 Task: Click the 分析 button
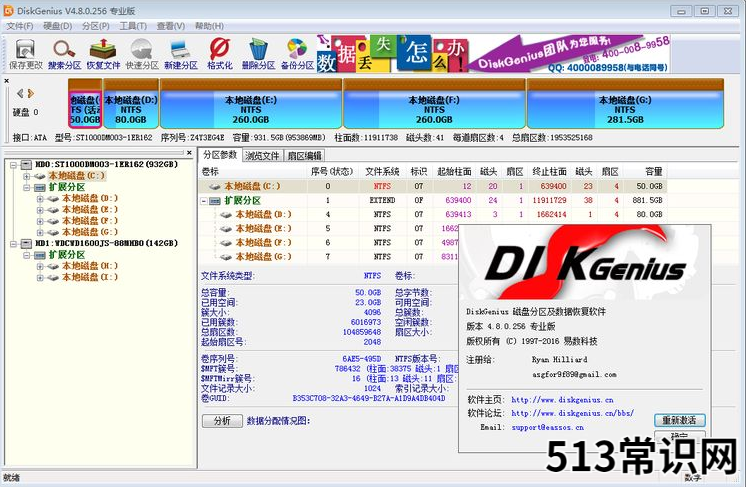[222, 421]
